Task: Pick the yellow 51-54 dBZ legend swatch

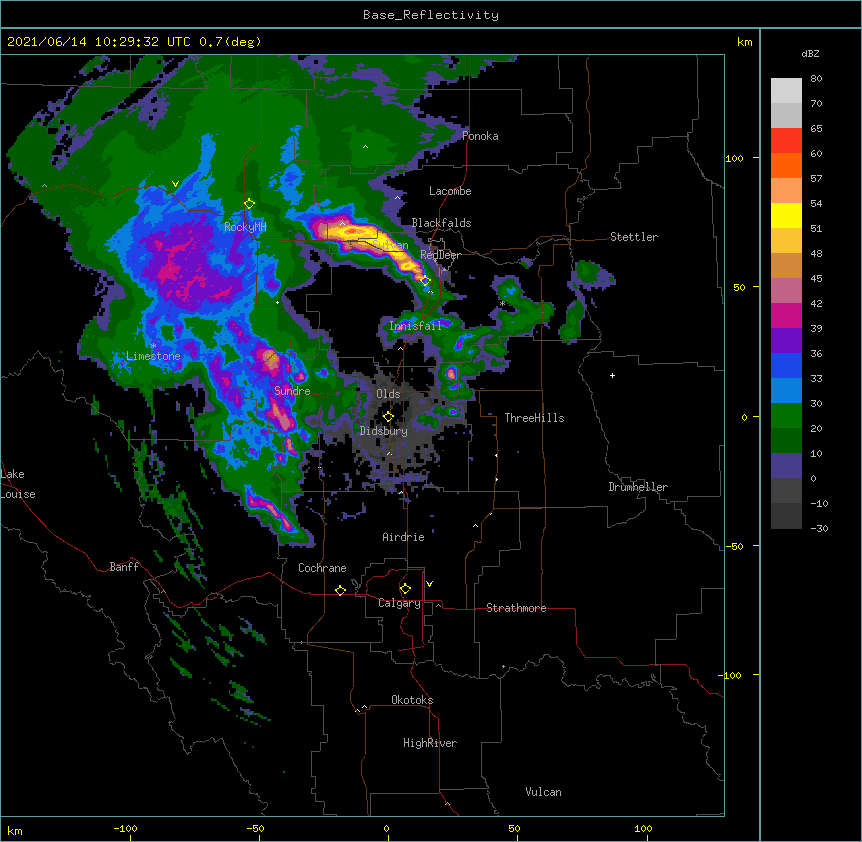Action: (786, 215)
